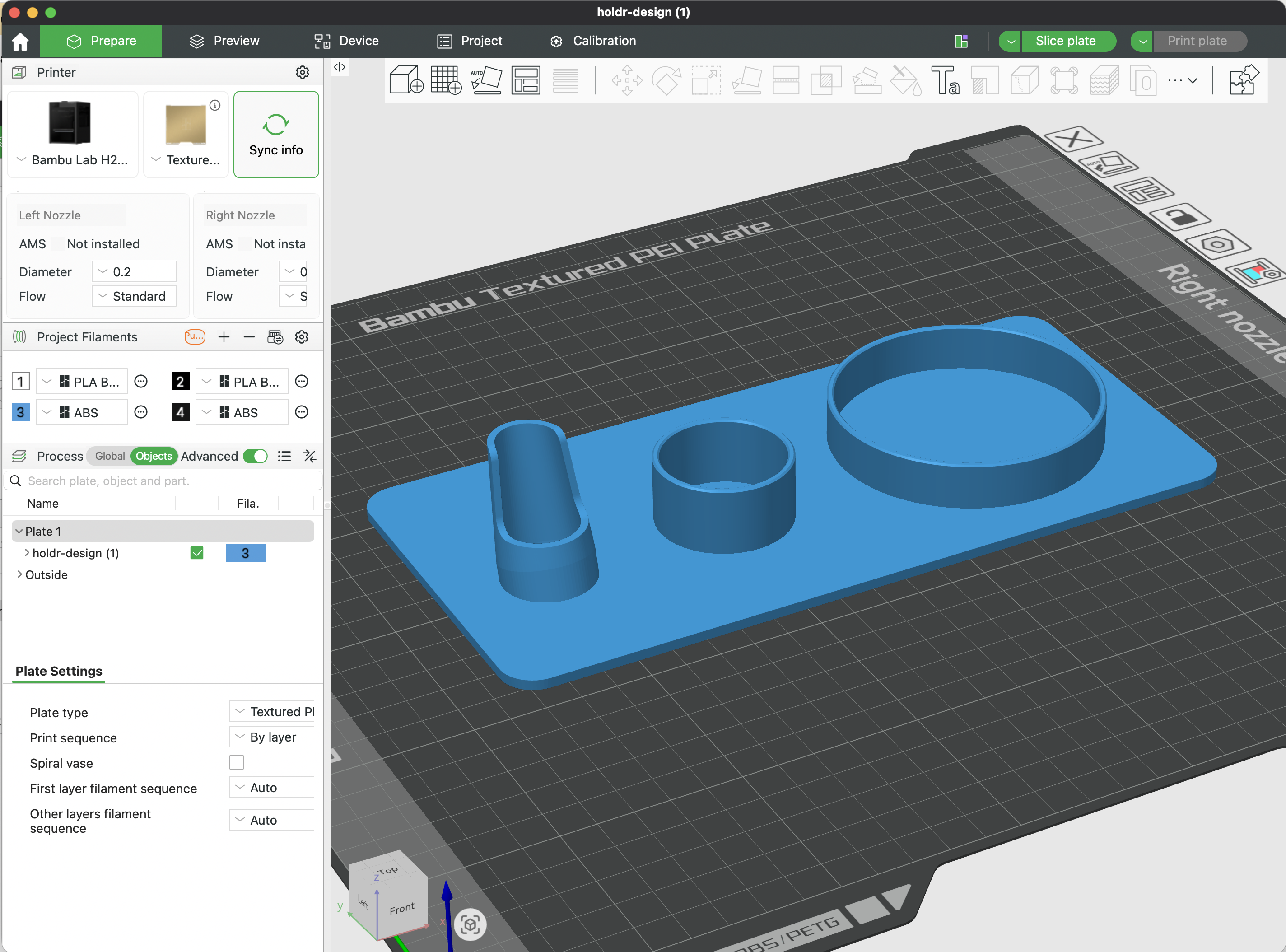This screenshot has height=952, width=1286.
Task: Open the Device tab
Action: tap(346, 40)
